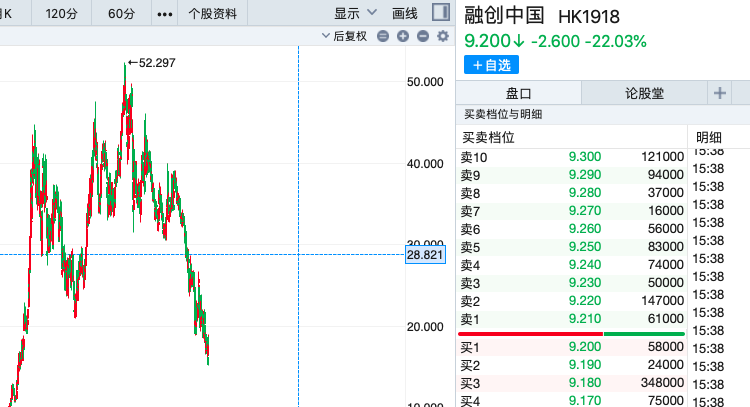Open the 画线 drawing tools
750x407 pixels.
pyautogui.click(x=405, y=13)
